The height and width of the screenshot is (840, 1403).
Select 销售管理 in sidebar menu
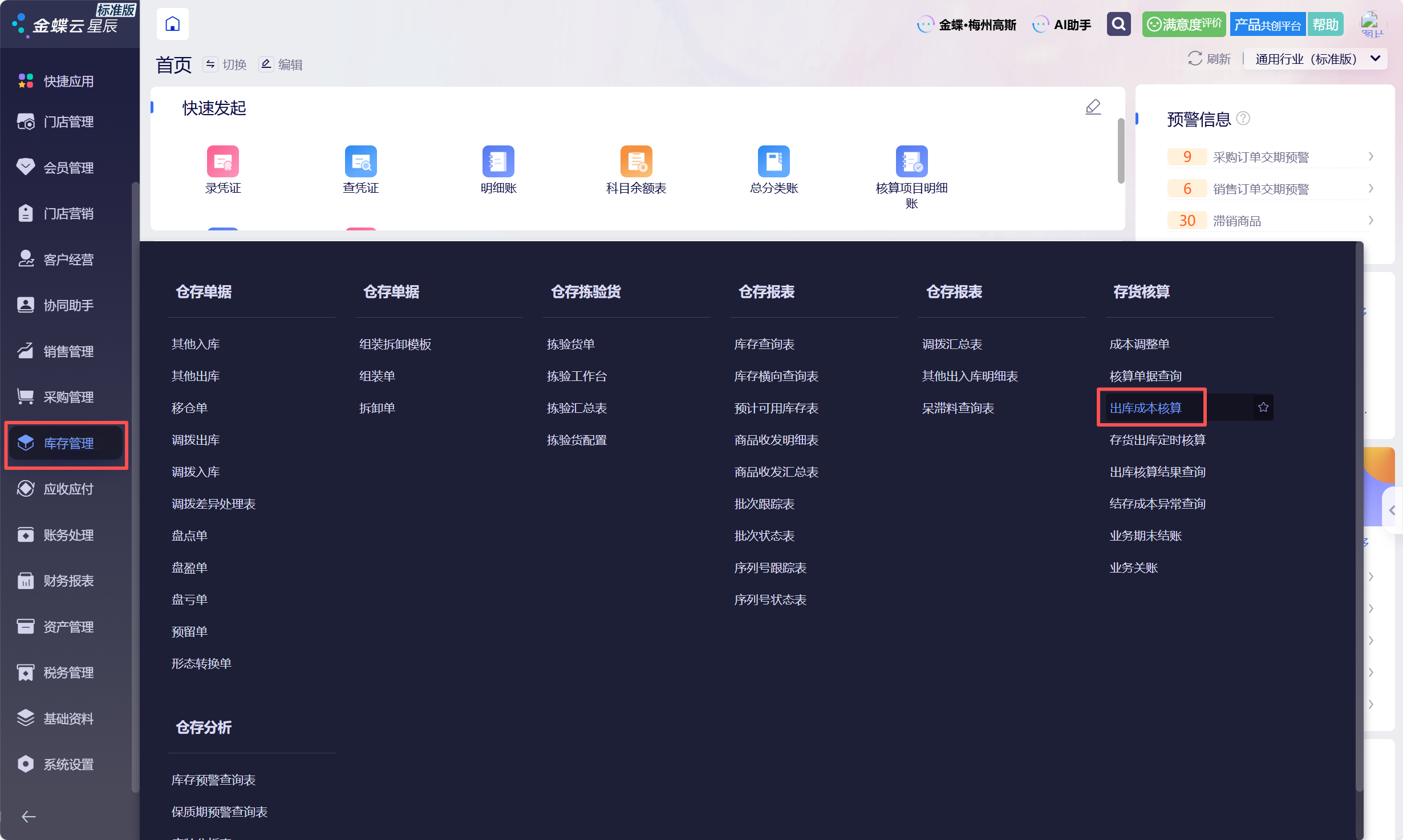point(68,351)
